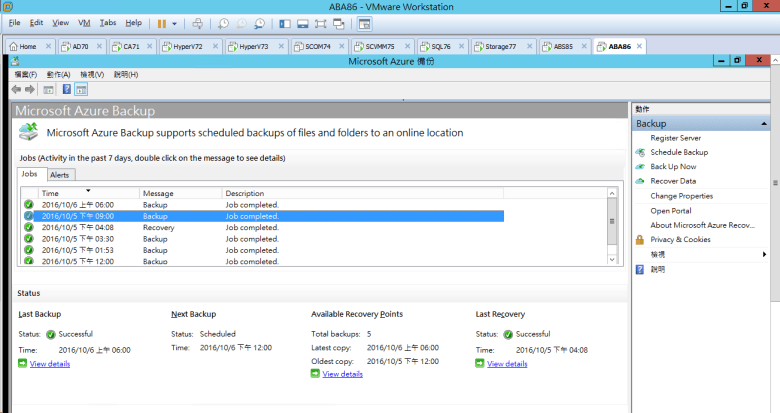Open the pause button dropdown arrow

pyautogui.click(x=175, y=23)
